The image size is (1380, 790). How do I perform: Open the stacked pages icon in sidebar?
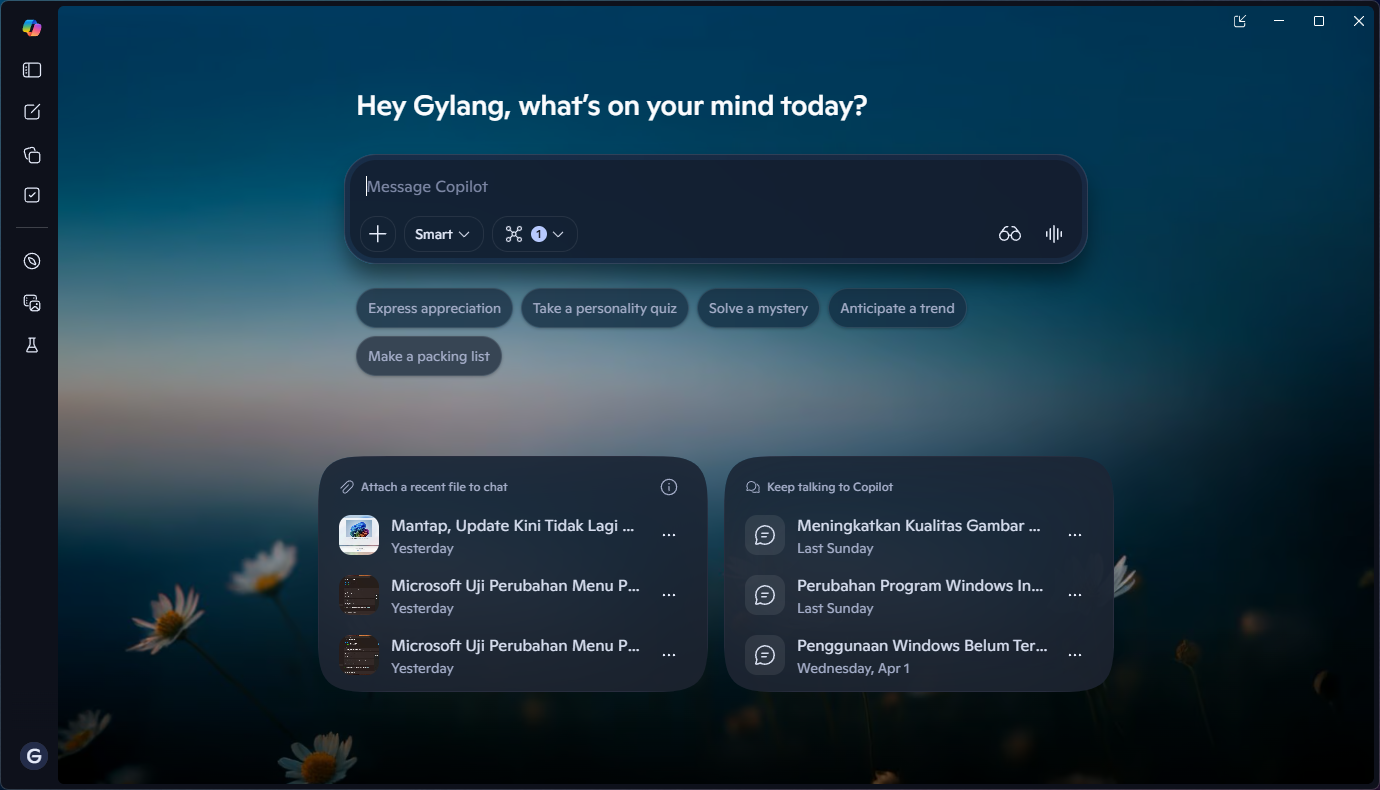pyautogui.click(x=32, y=155)
